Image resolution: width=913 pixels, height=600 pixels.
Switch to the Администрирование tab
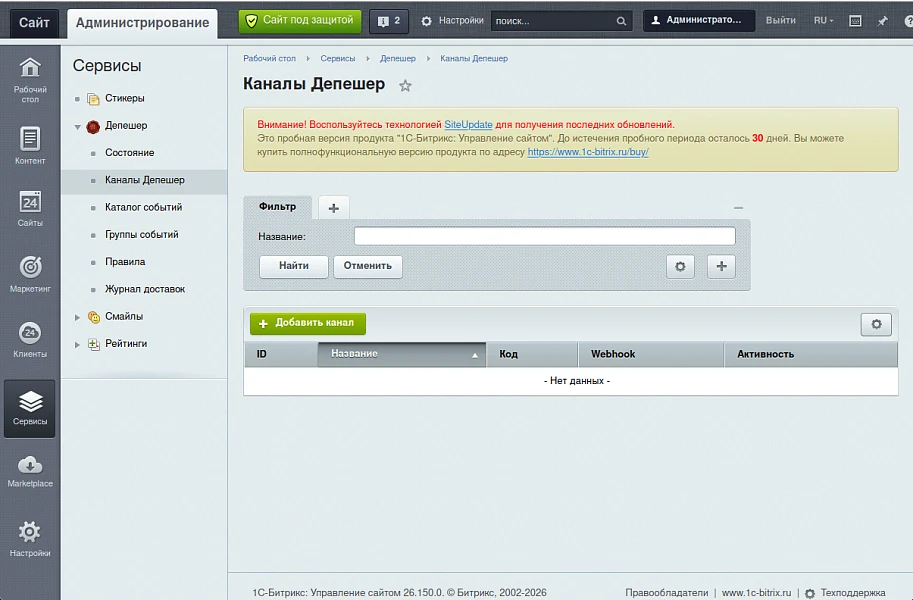point(143,23)
